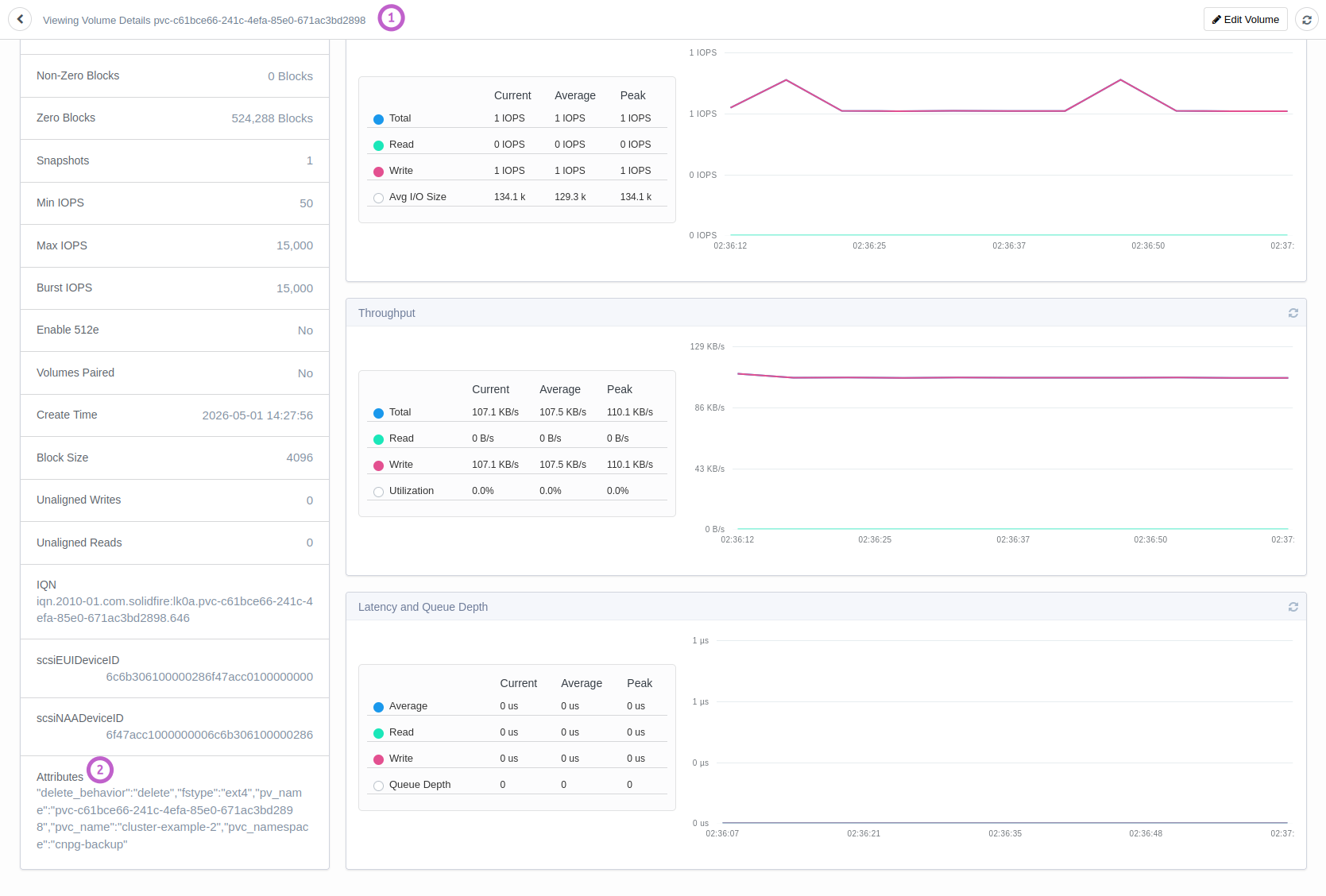Click the Throughput chart total line
Viewport: 1326px width, 896px height.
click(x=1013, y=378)
